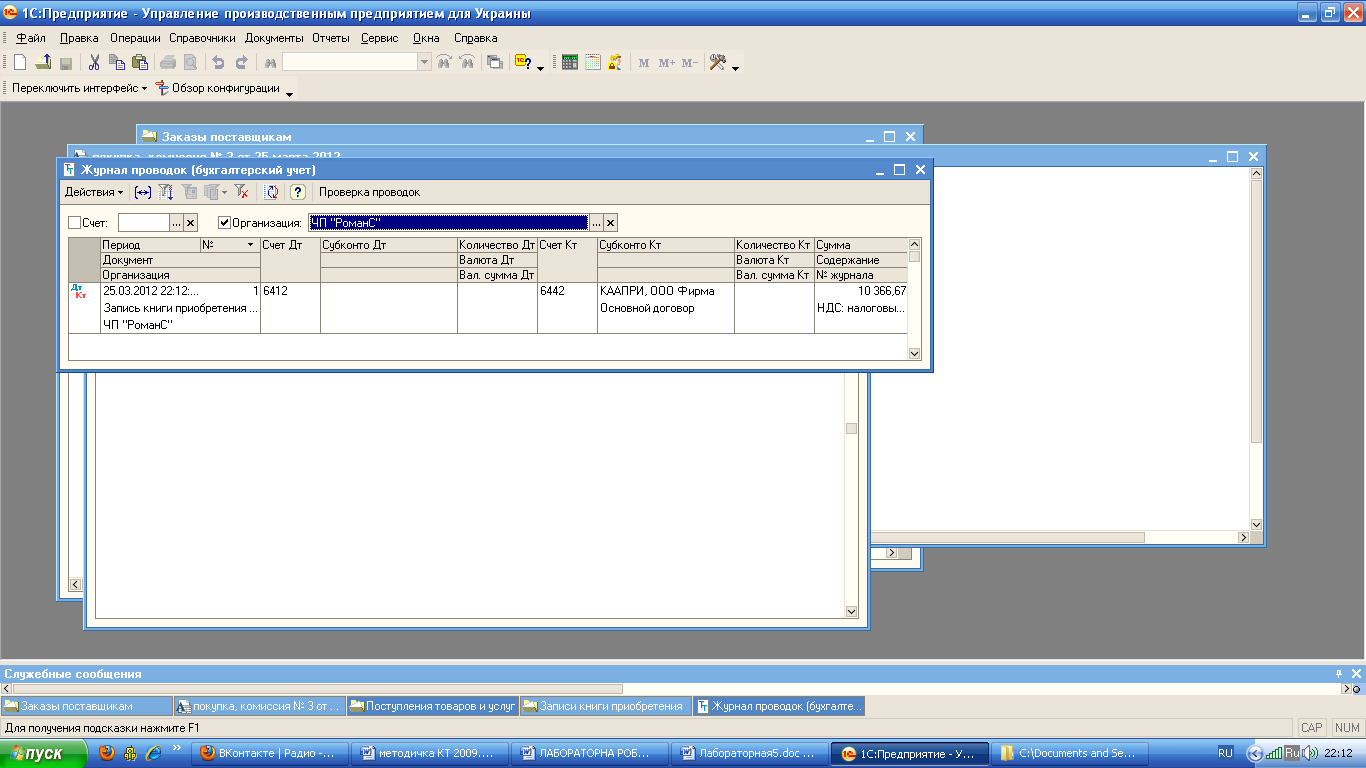
Task: Open the Сервис menu
Action: tap(380, 38)
